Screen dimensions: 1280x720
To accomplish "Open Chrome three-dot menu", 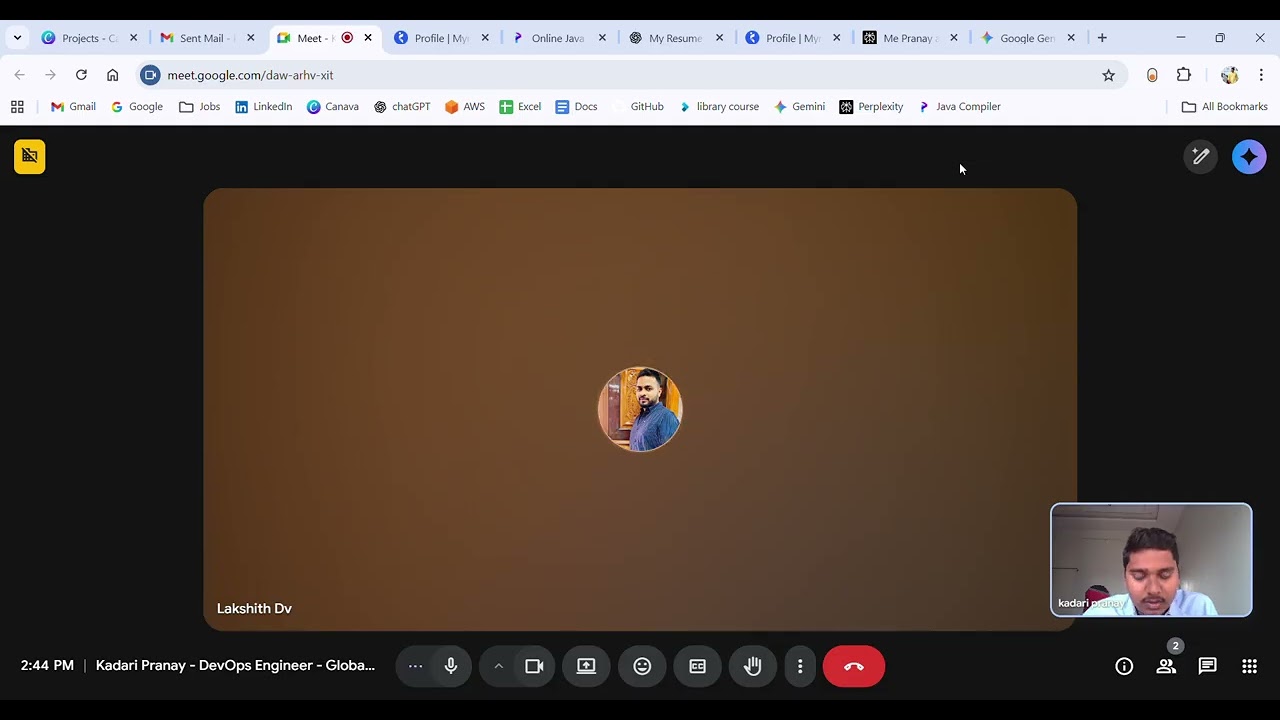I will [x=1261, y=75].
